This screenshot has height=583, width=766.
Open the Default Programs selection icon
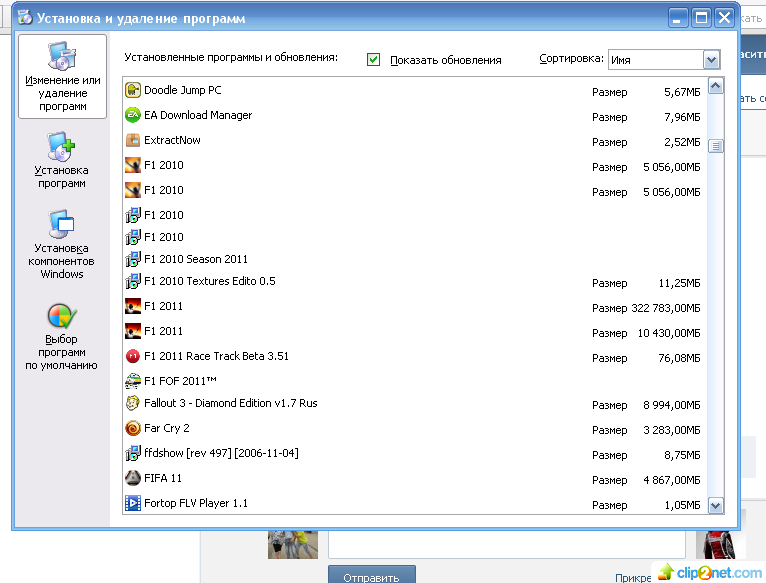[x=62, y=316]
